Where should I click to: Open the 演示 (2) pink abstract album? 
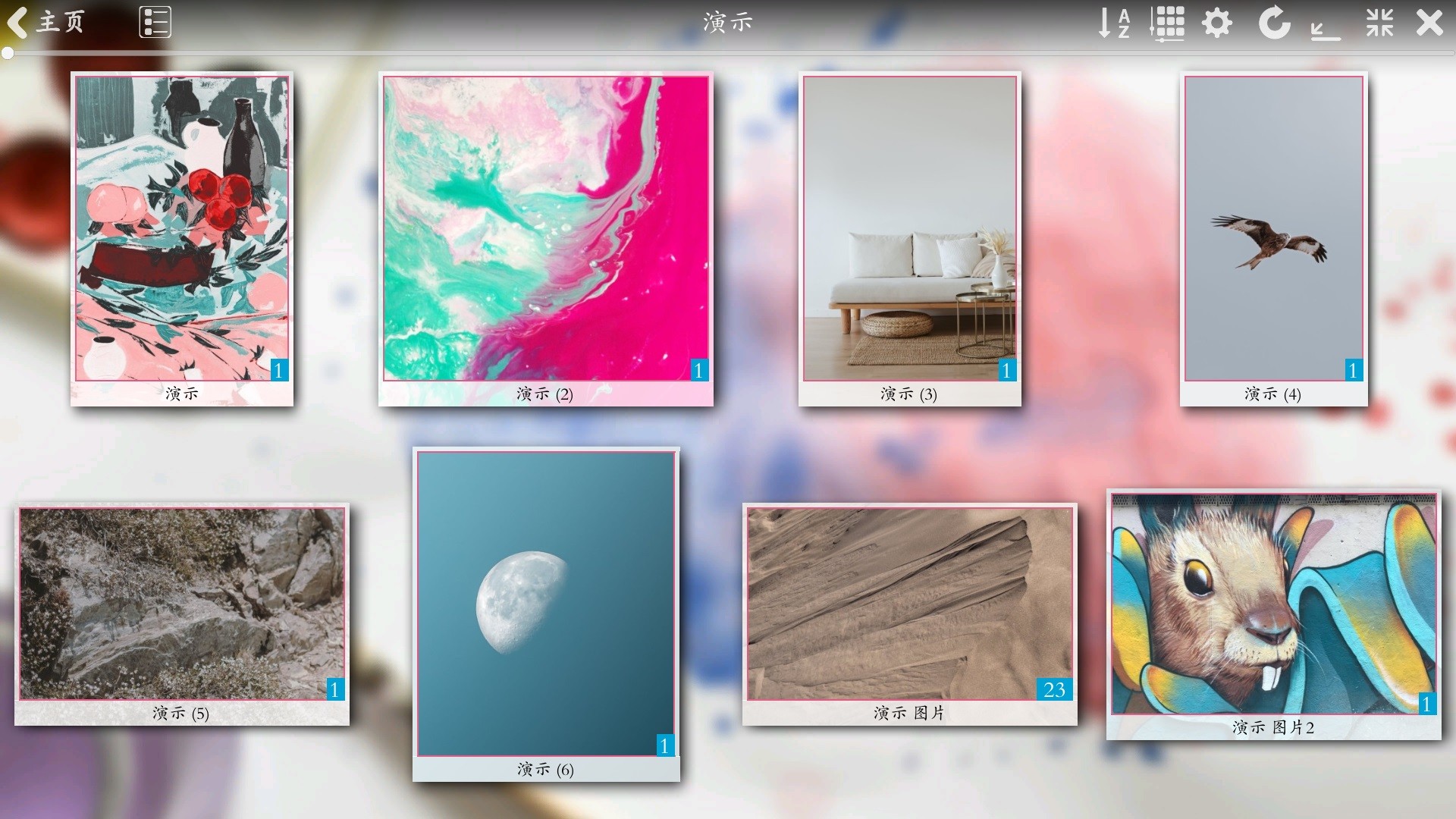(x=546, y=227)
